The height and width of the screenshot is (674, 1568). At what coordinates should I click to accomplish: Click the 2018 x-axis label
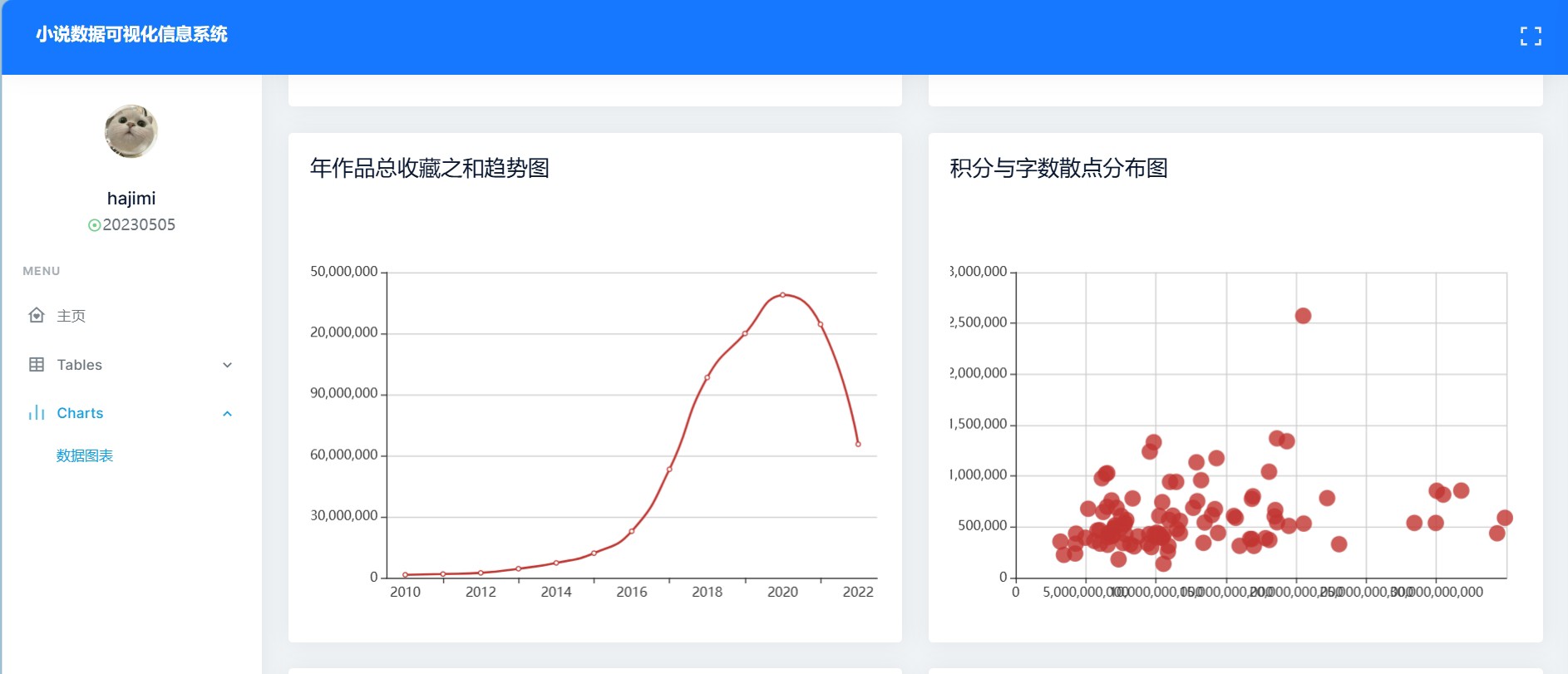(708, 592)
